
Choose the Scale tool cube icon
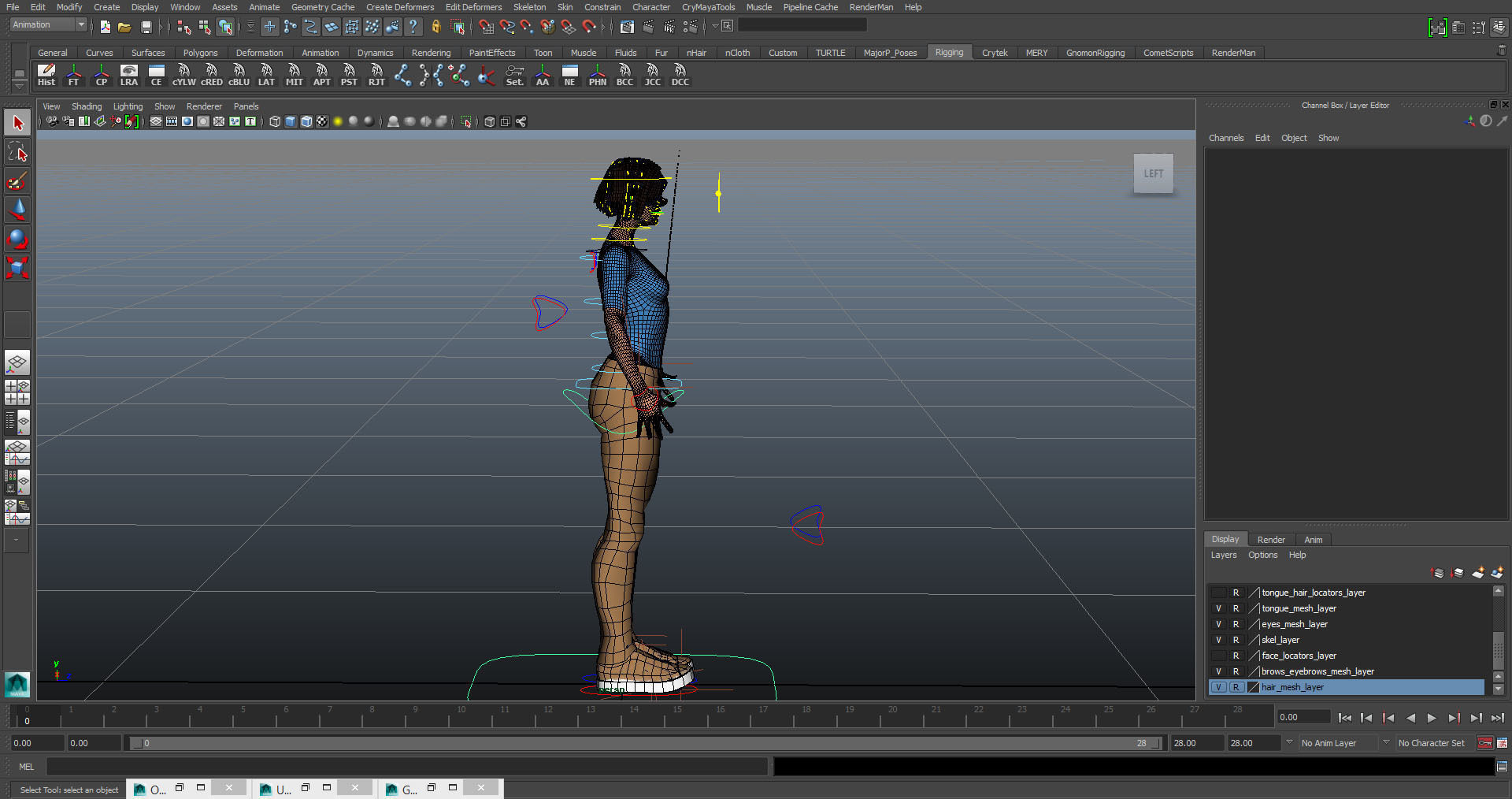coord(17,268)
